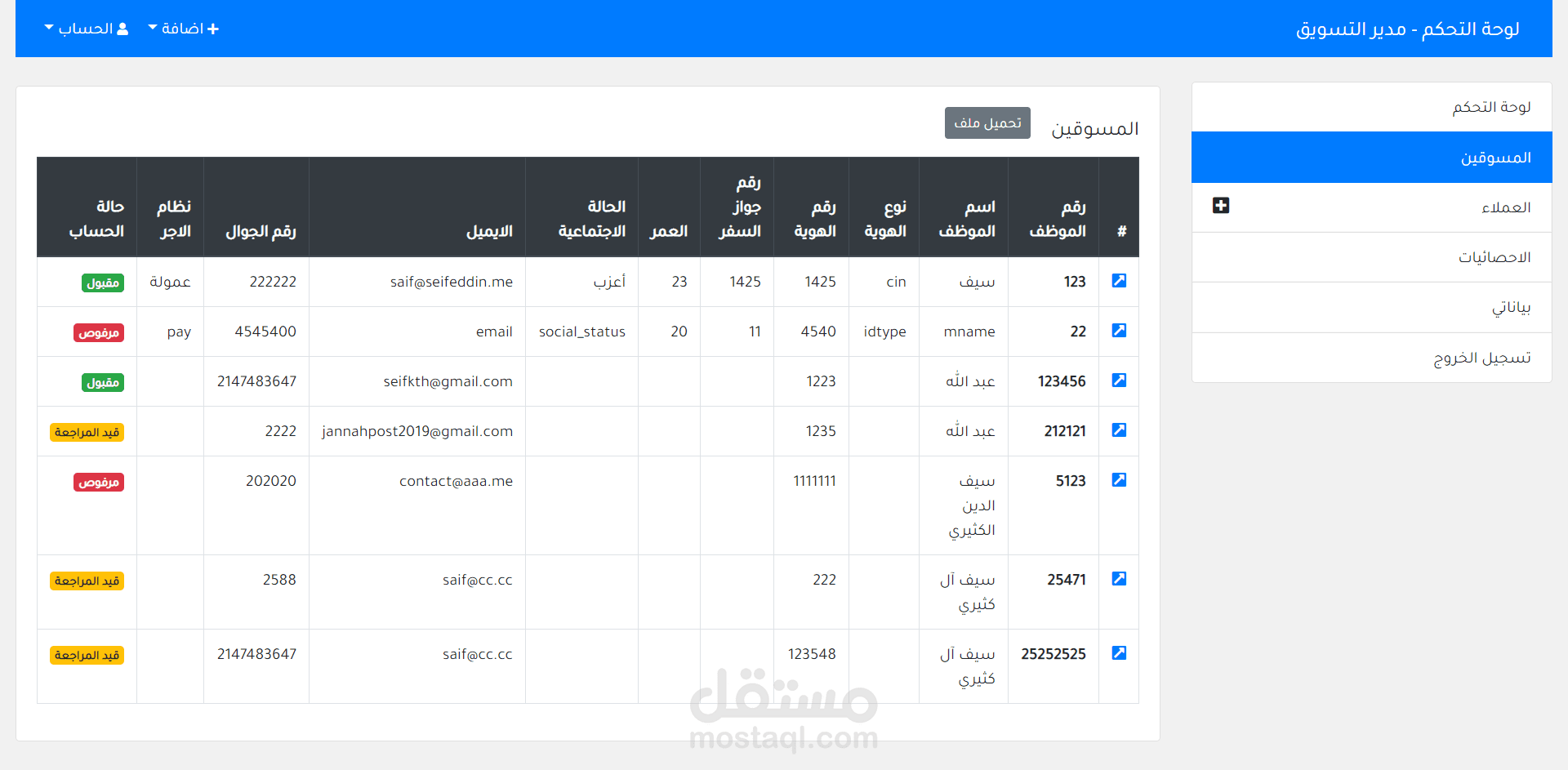
Task: Click the المسوقين page heading
Action: [1094, 129]
